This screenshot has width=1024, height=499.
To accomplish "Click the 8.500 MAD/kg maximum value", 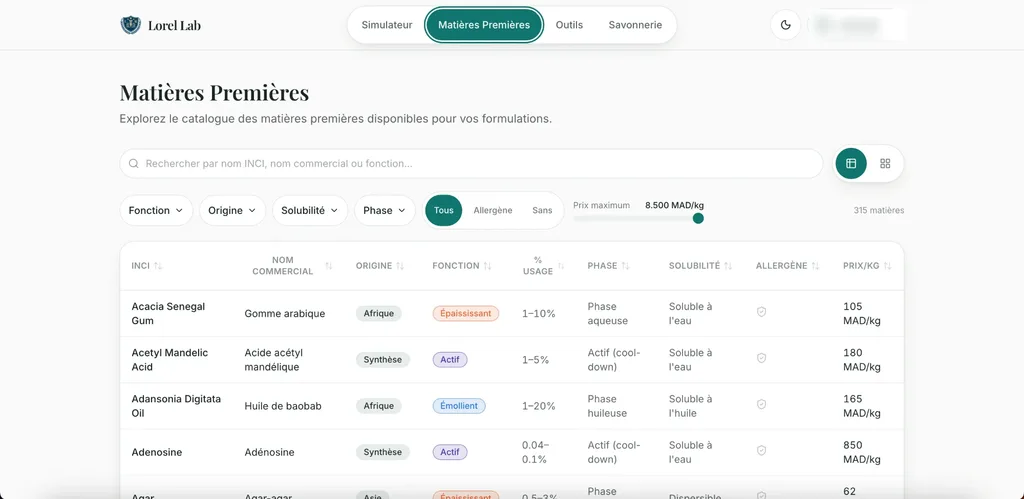I will click(x=675, y=205).
